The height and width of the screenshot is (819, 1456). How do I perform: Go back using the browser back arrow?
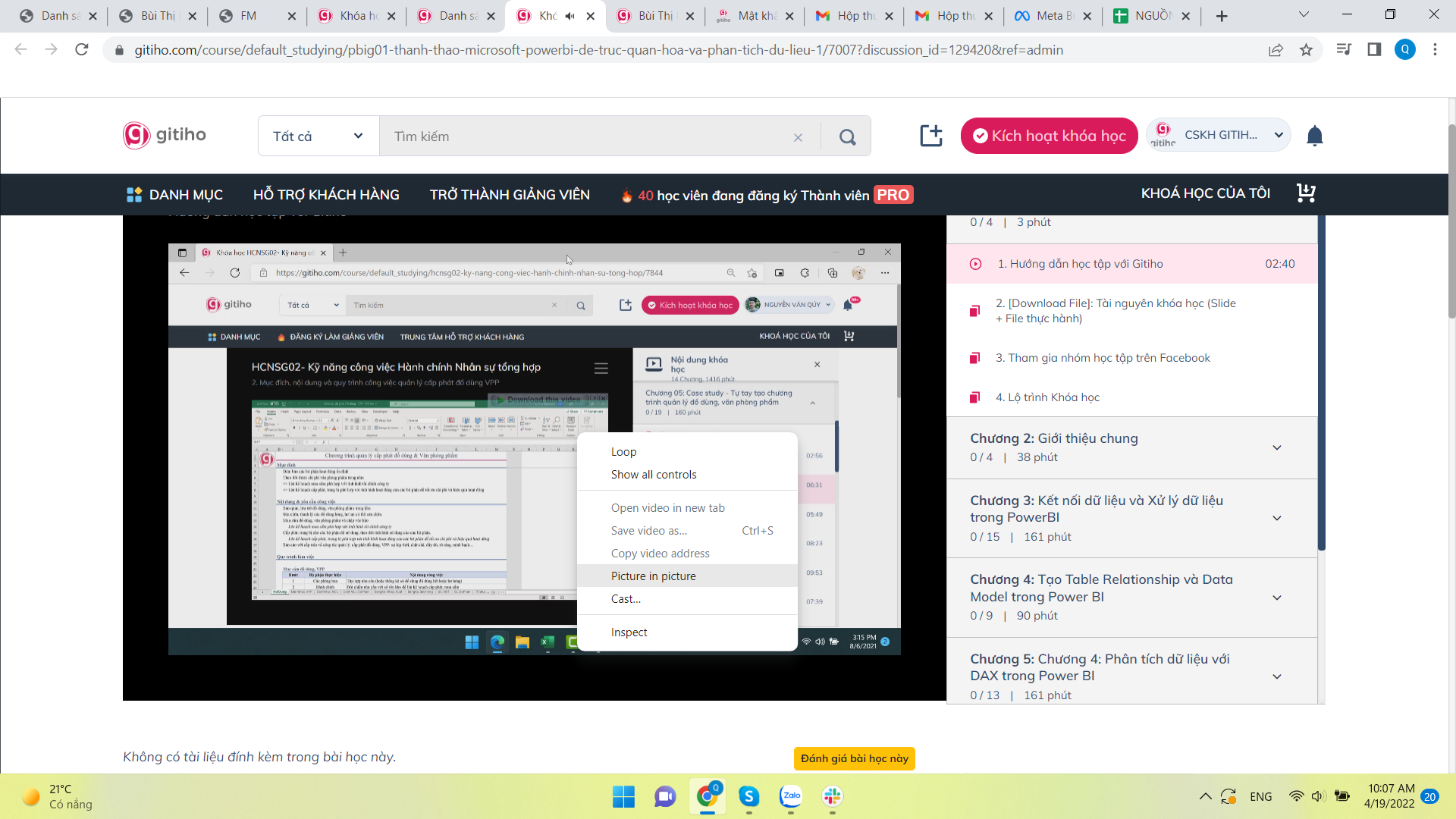[21, 49]
